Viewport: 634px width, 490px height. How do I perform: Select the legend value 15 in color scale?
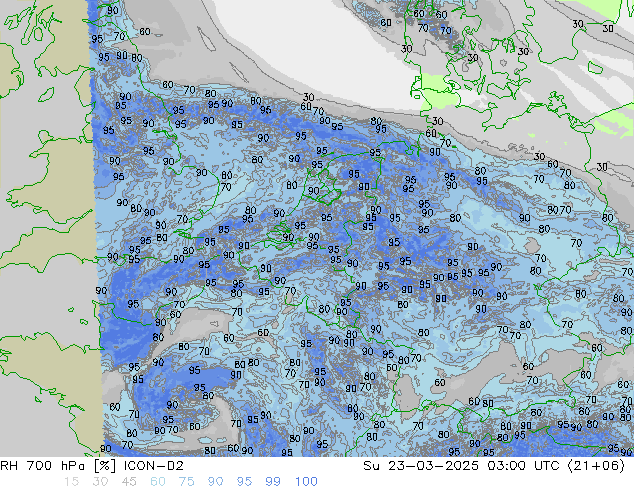coord(71,482)
